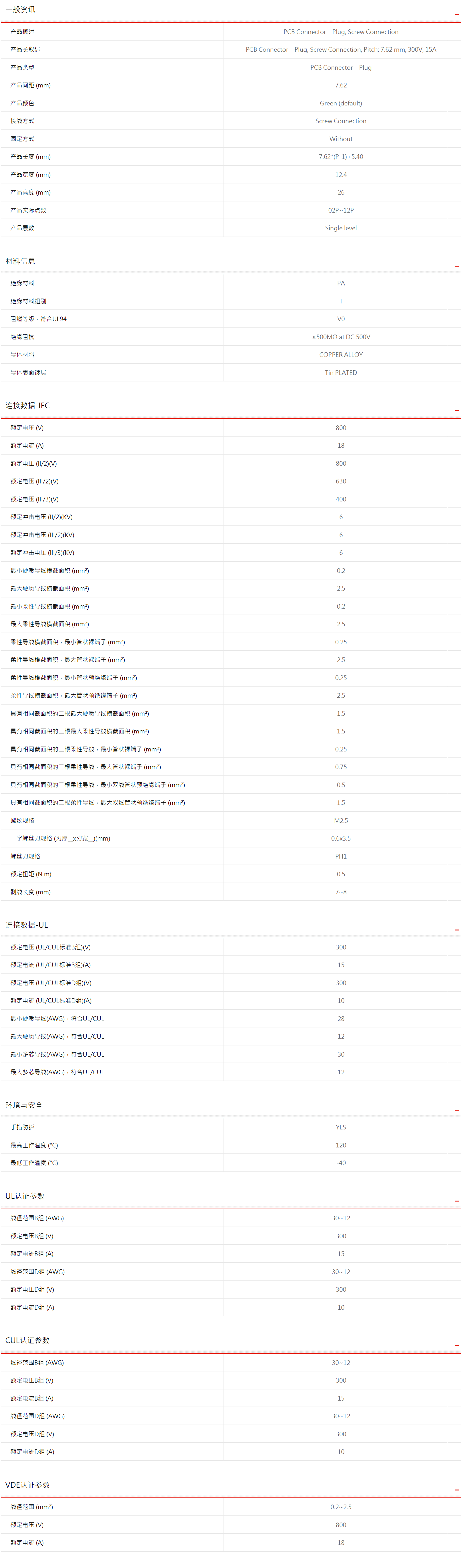Viewport: 461px width, 1568px height.
Task: Click the VDE 线径范围 value 0.2~2.5
Action: (340, 1507)
